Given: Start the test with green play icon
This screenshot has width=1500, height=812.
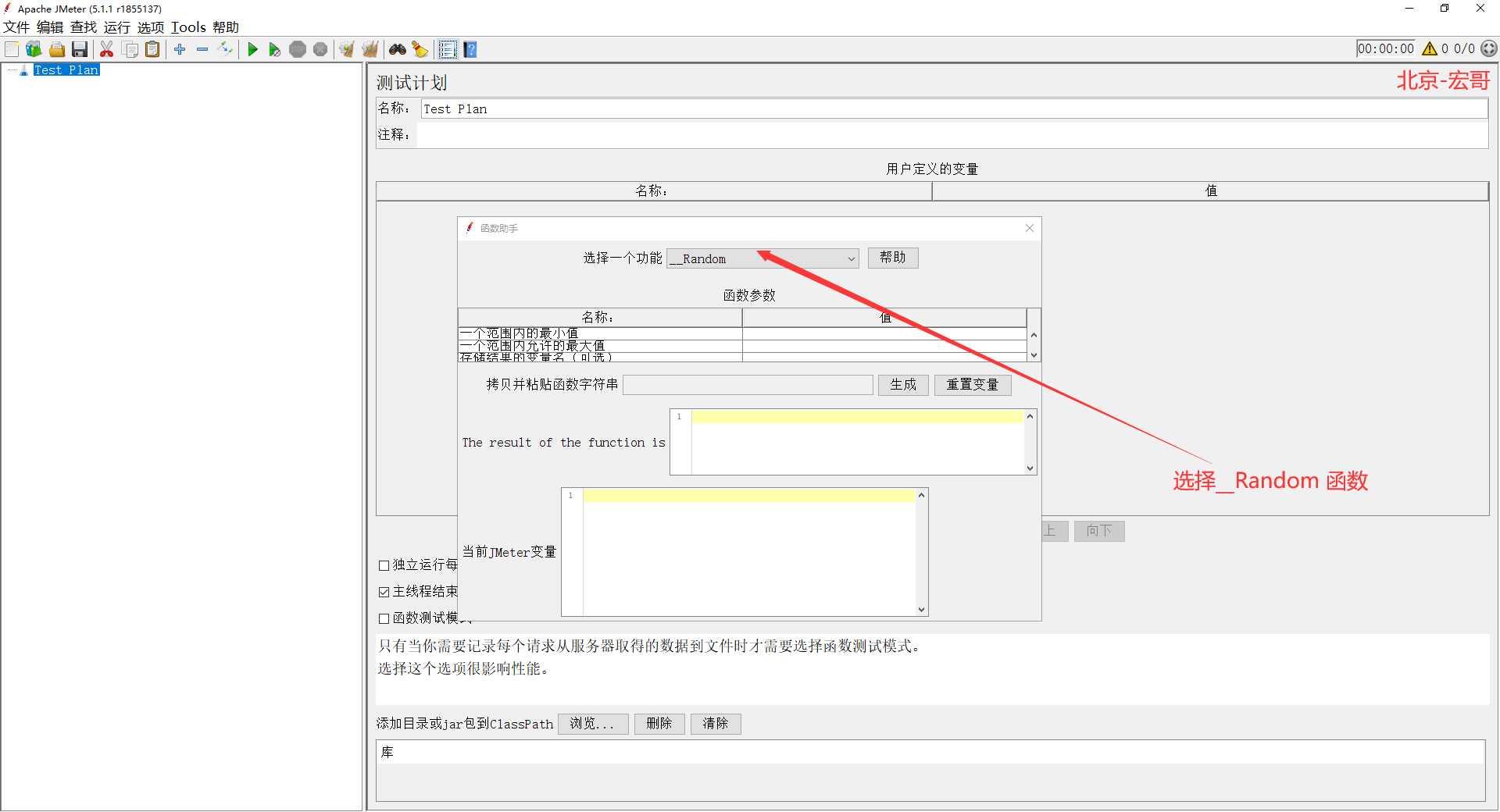Looking at the screenshot, I should 252,49.
